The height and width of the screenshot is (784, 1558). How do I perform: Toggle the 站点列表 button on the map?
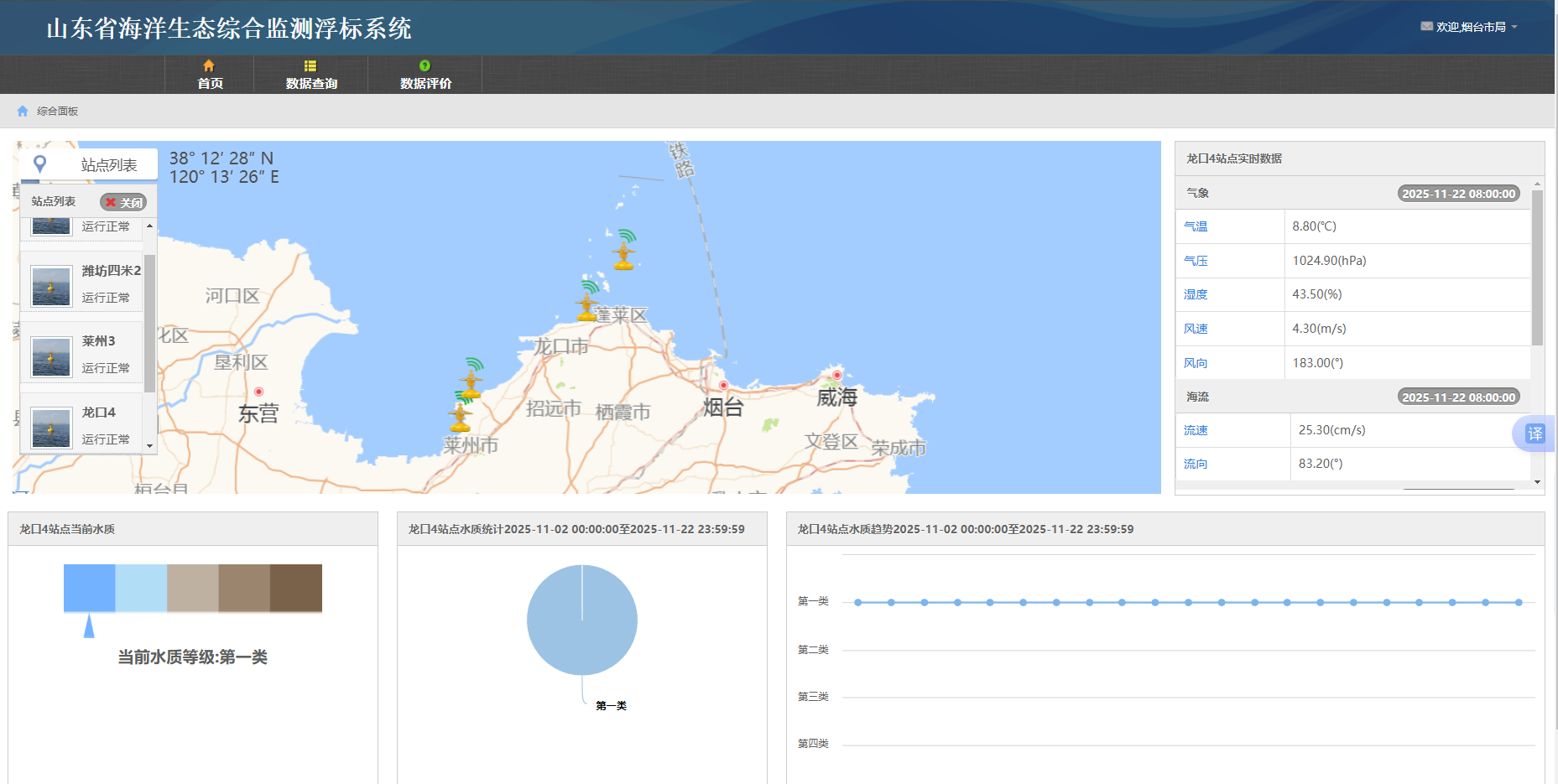coord(89,164)
